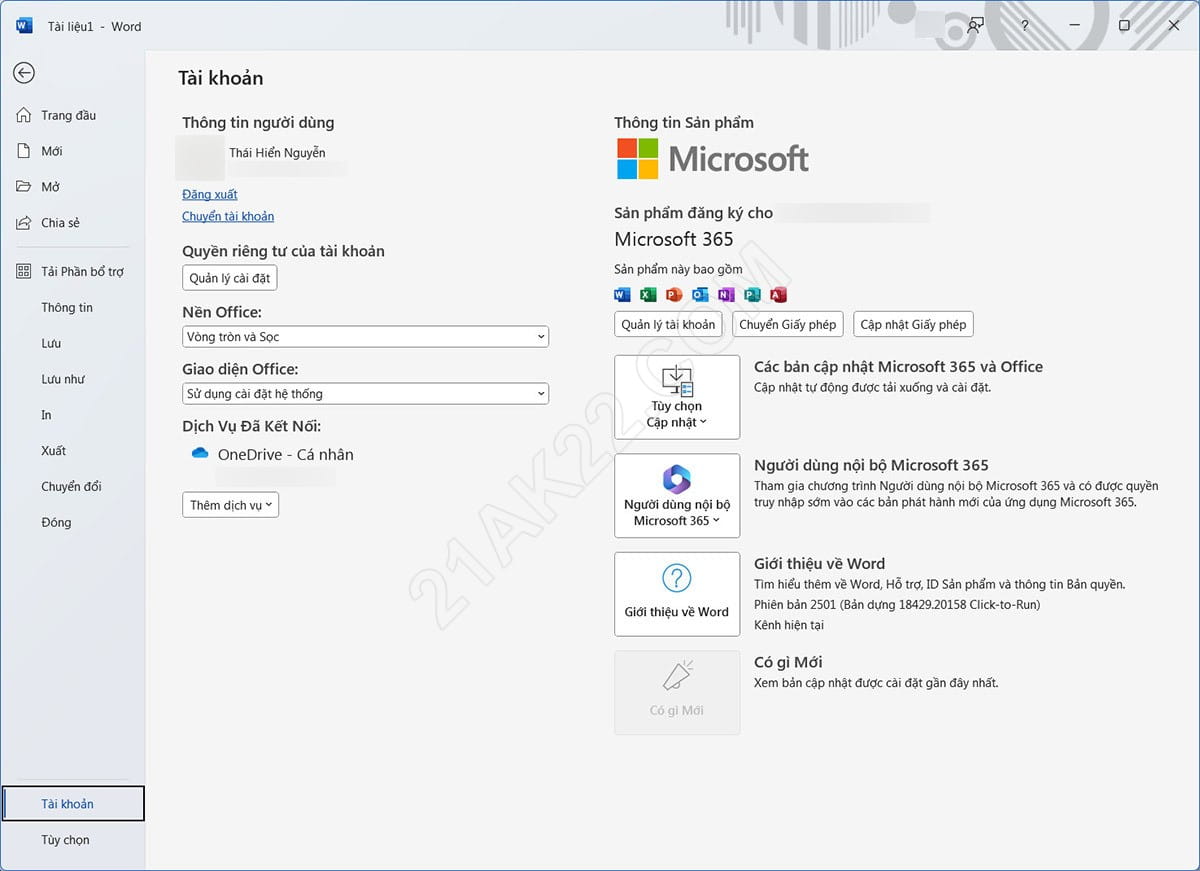This screenshot has width=1200, height=871.
Task: Click the Chia sẻ share icon
Action: (24, 223)
